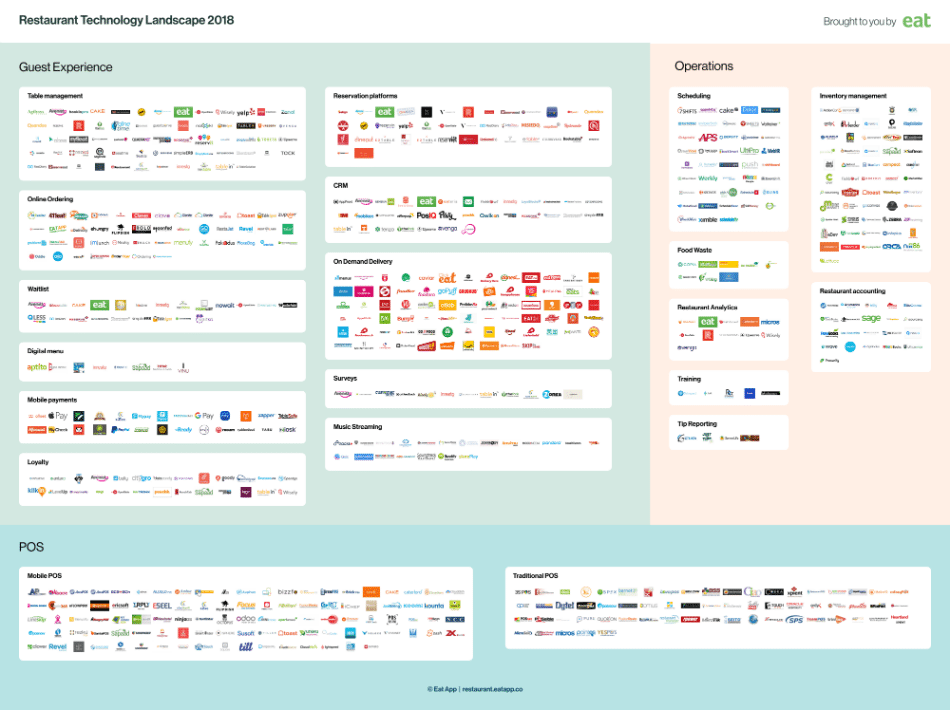The height and width of the screenshot is (710, 950).
Task: Click the eat logo in Table management
Action: click(x=183, y=112)
